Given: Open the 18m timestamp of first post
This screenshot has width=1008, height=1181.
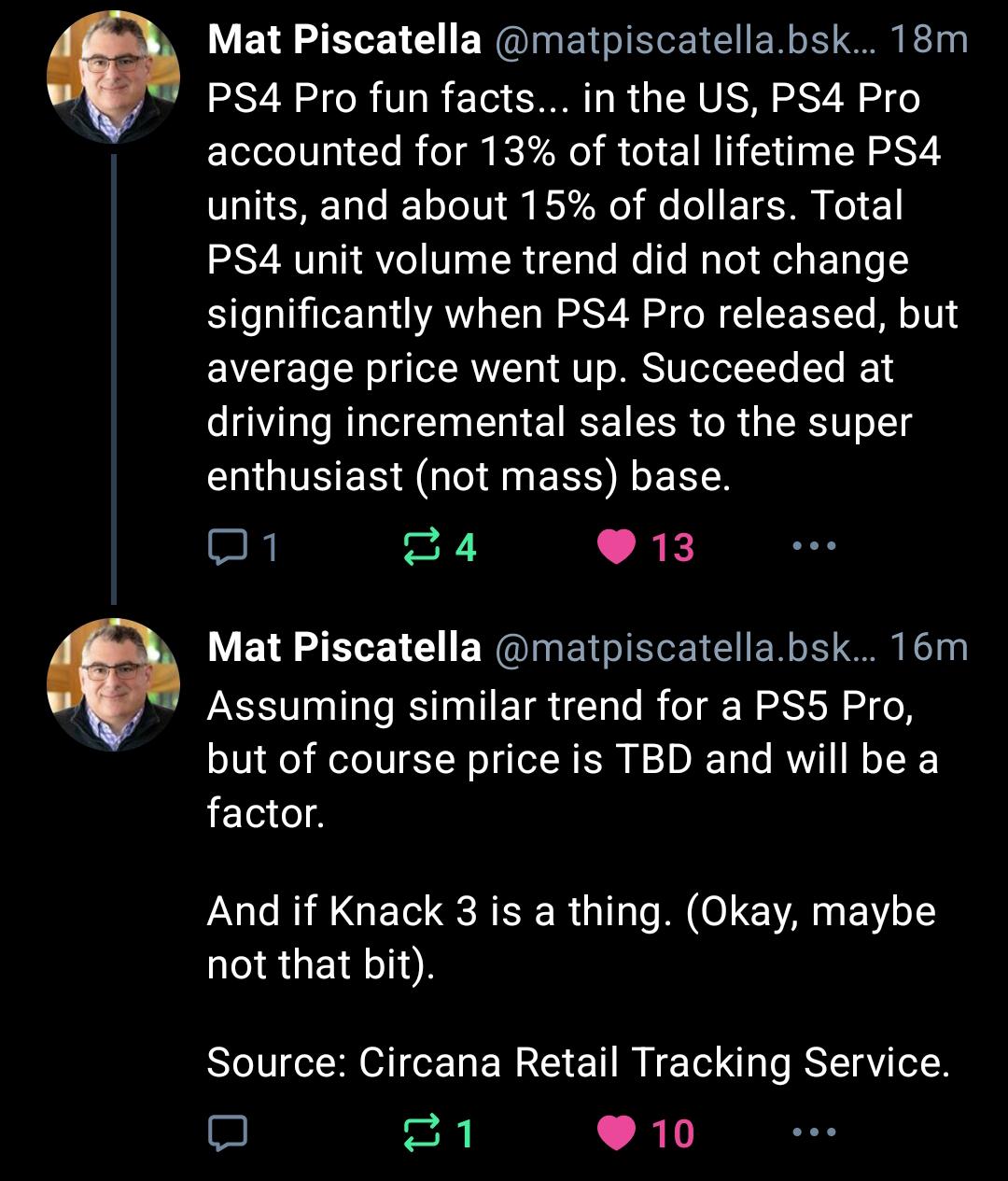Looking at the screenshot, I should (928, 40).
